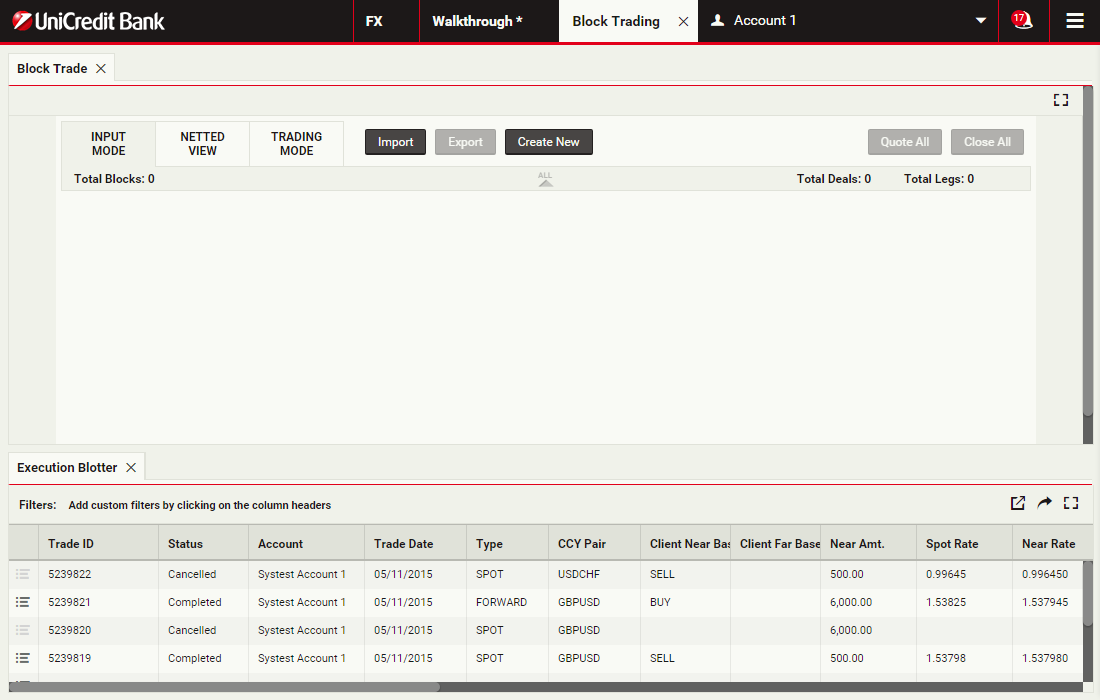Switch to Netted View
1100x700 pixels.
point(202,144)
